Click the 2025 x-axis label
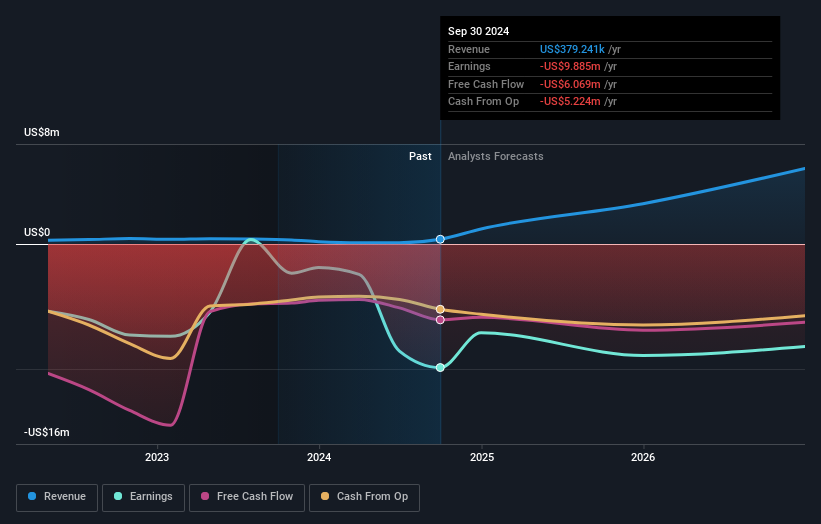 click(x=482, y=458)
